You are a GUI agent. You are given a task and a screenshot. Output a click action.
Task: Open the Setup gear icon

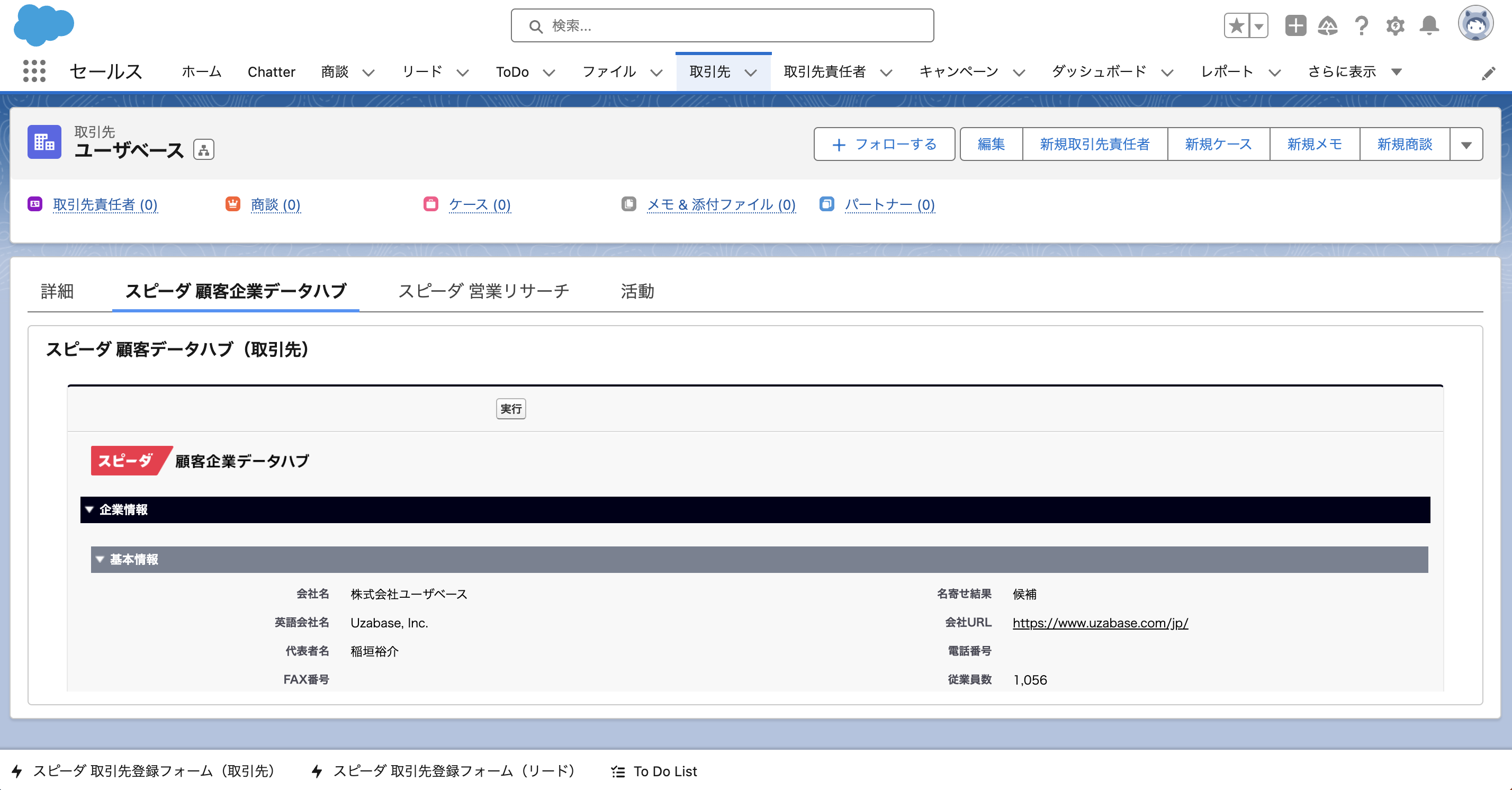1395,25
